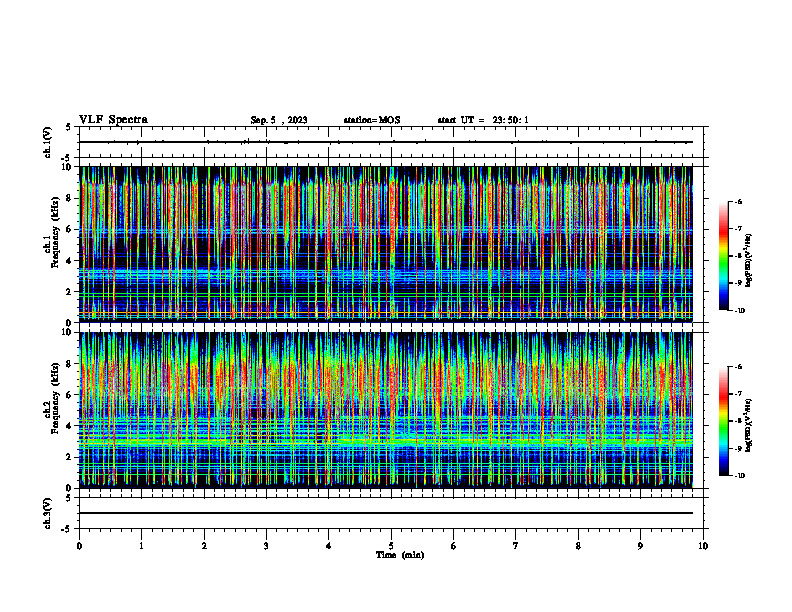Click the "-6" value on ch.2 colorbar
The height and width of the screenshot is (612, 792).
click(x=739, y=367)
